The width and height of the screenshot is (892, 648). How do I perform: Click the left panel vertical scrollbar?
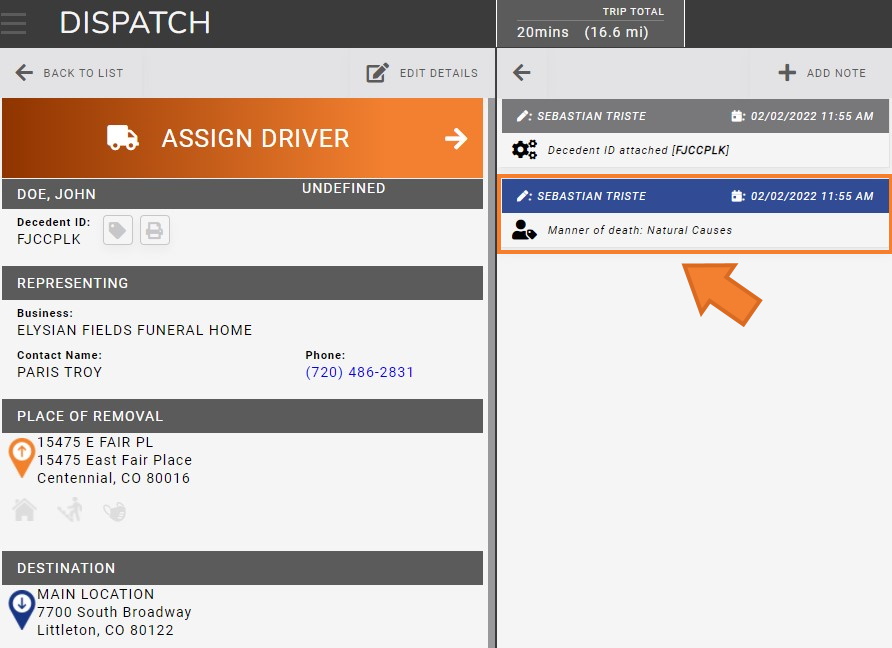tap(492, 373)
